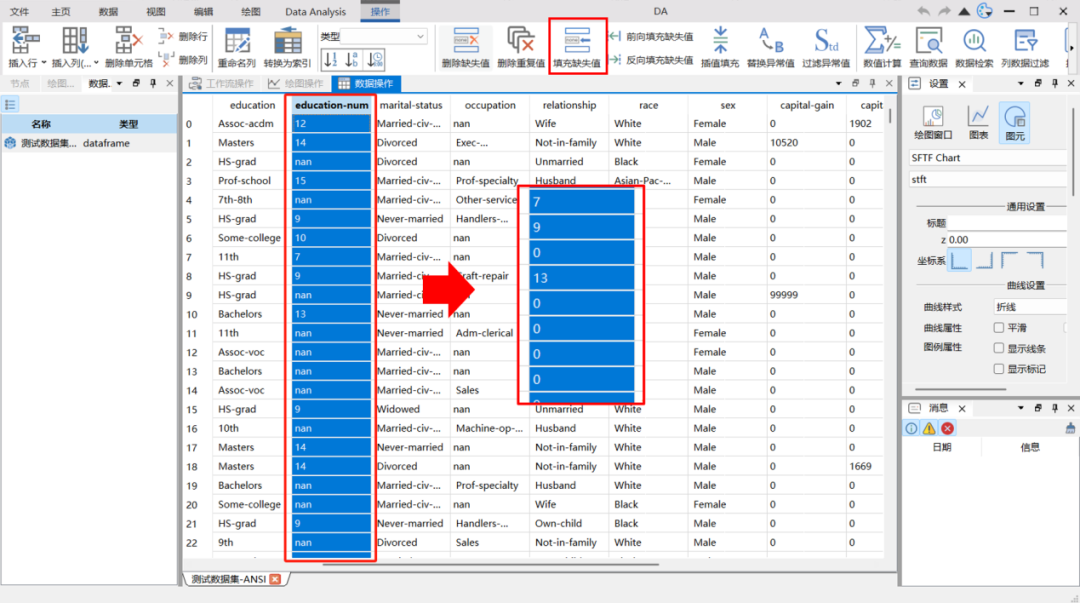The height and width of the screenshot is (603, 1080).
Task: Open the 文件 menu
Action: (x=19, y=12)
